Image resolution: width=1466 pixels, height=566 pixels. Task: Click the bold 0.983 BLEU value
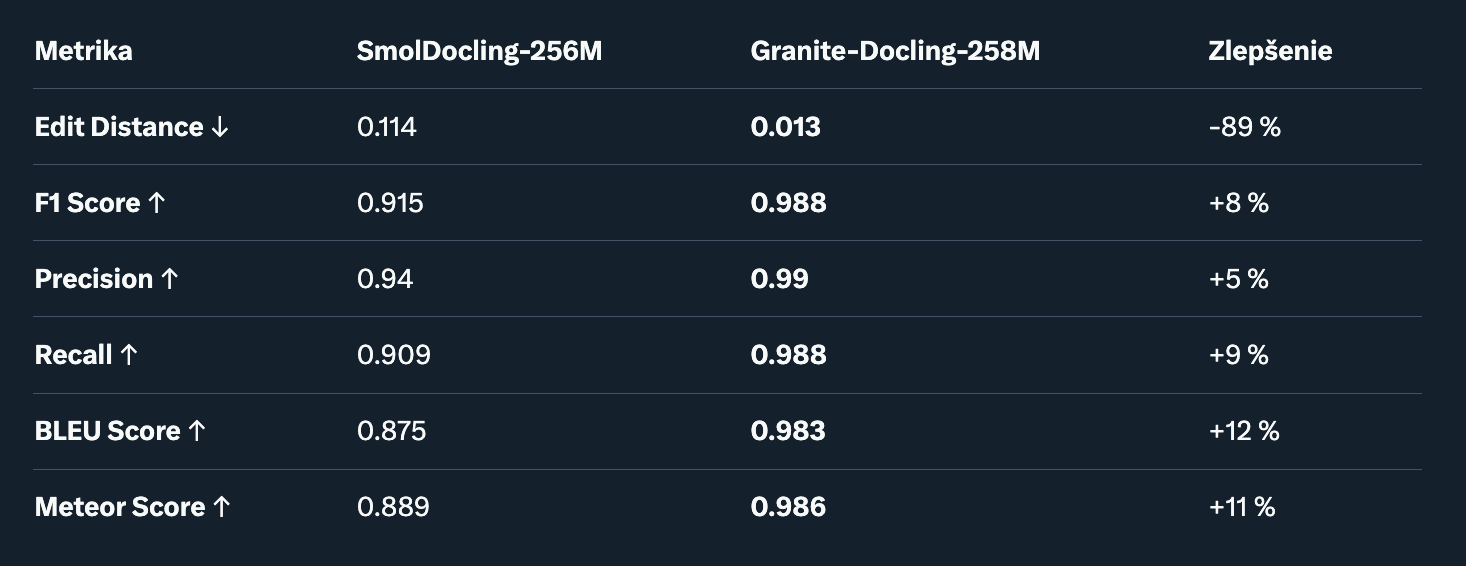click(x=788, y=431)
